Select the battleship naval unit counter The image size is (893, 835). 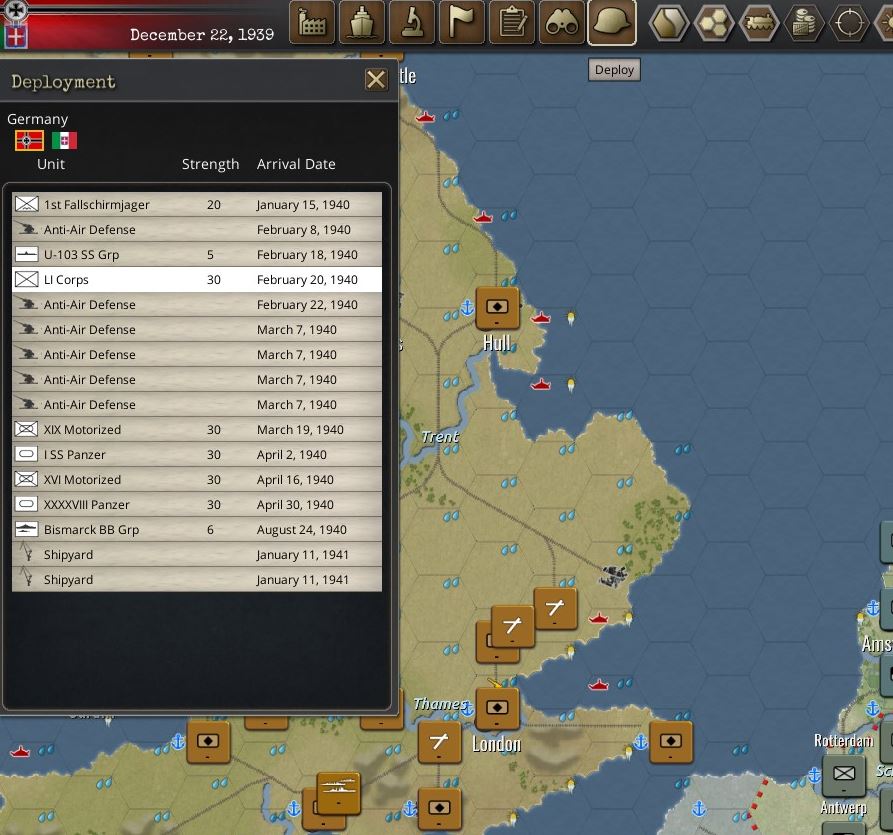[x=338, y=793]
